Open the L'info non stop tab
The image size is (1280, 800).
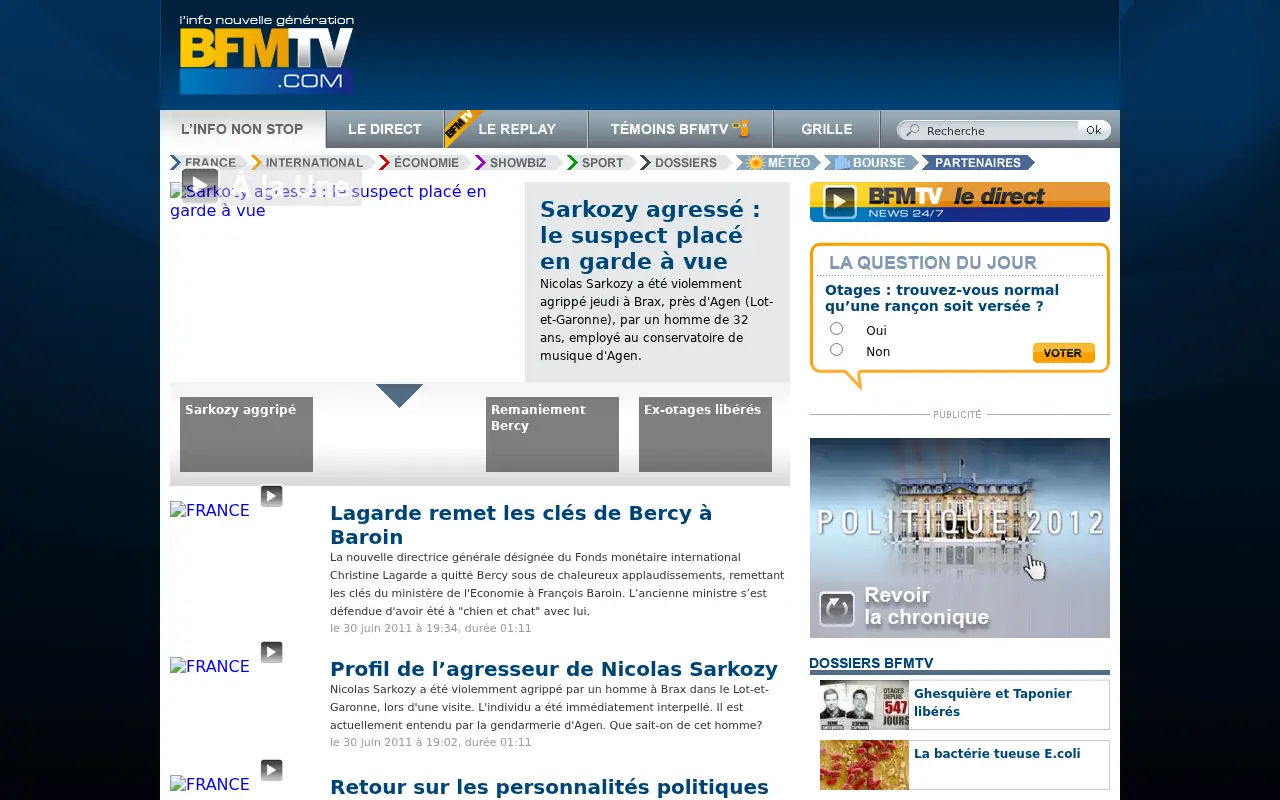coord(243,129)
